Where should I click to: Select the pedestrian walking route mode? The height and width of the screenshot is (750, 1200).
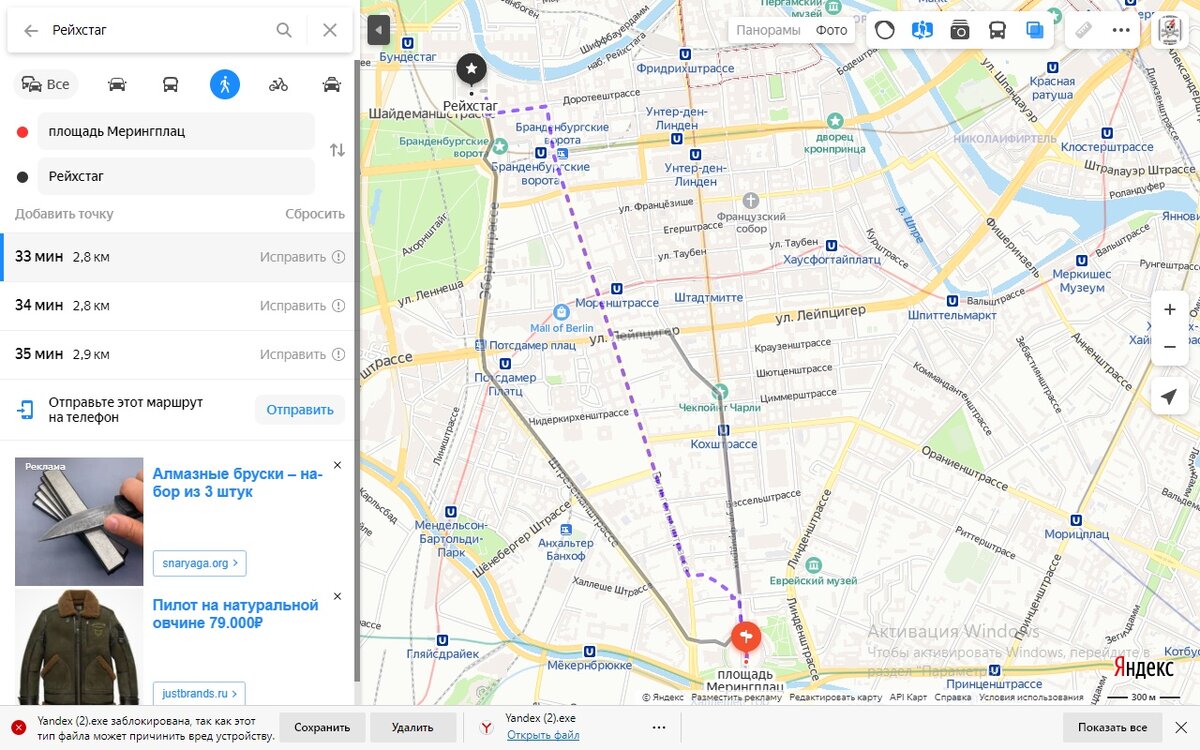225,84
